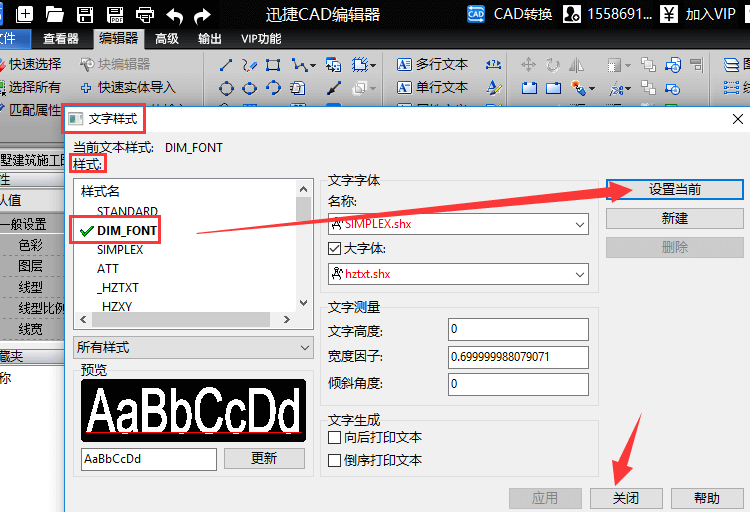Click the Move entities cross-arrow icon
This screenshot has height=512, width=750.
click(529, 65)
